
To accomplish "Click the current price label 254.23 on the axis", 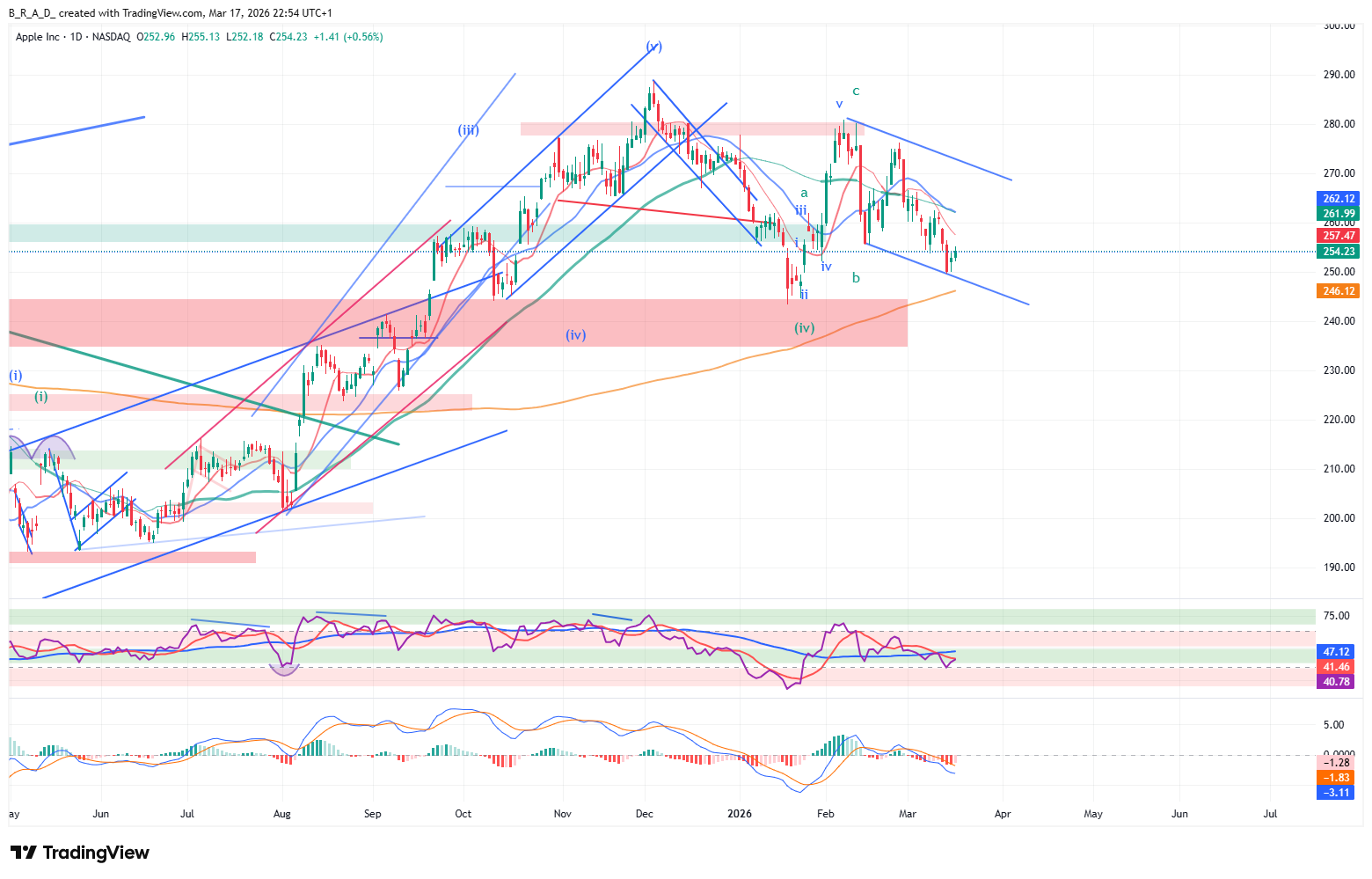I will [x=1338, y=252].
